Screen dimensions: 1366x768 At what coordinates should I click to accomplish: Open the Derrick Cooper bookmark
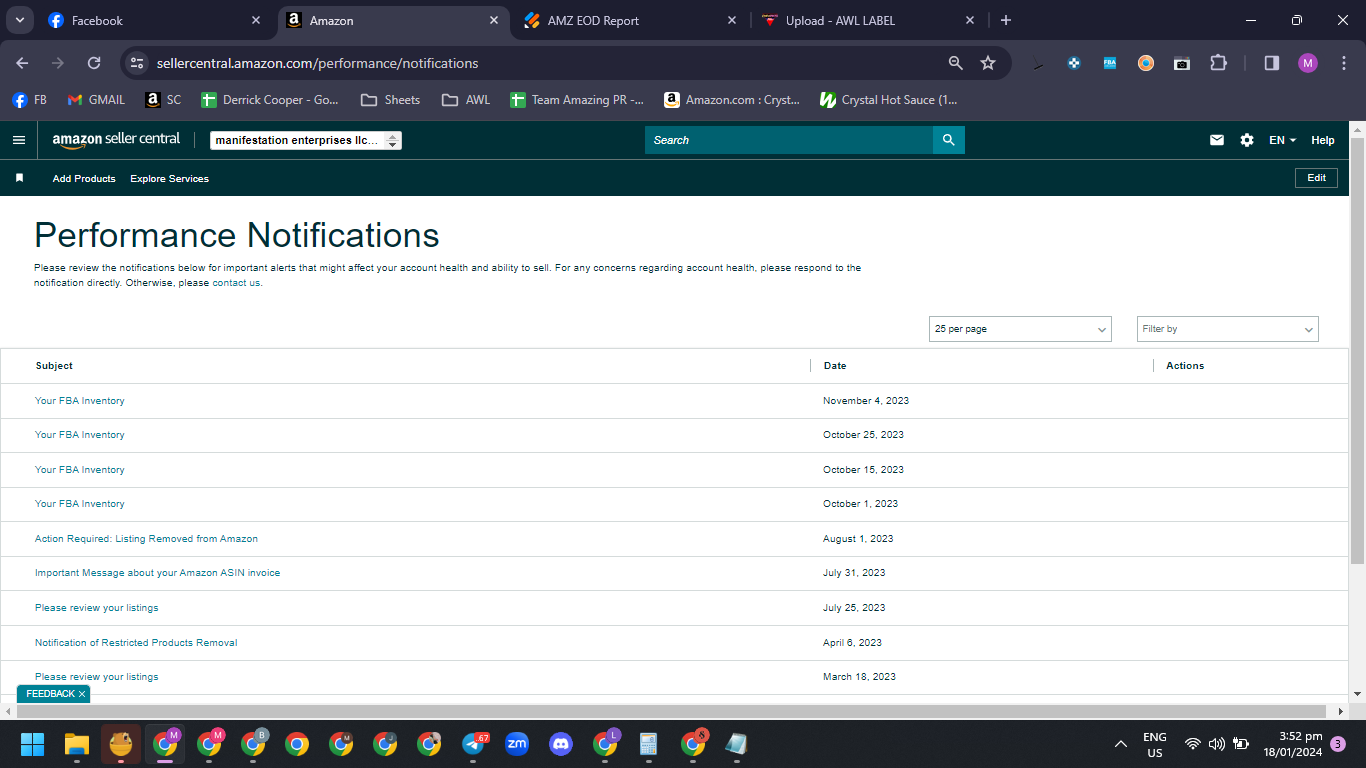[x=270, y=100]
